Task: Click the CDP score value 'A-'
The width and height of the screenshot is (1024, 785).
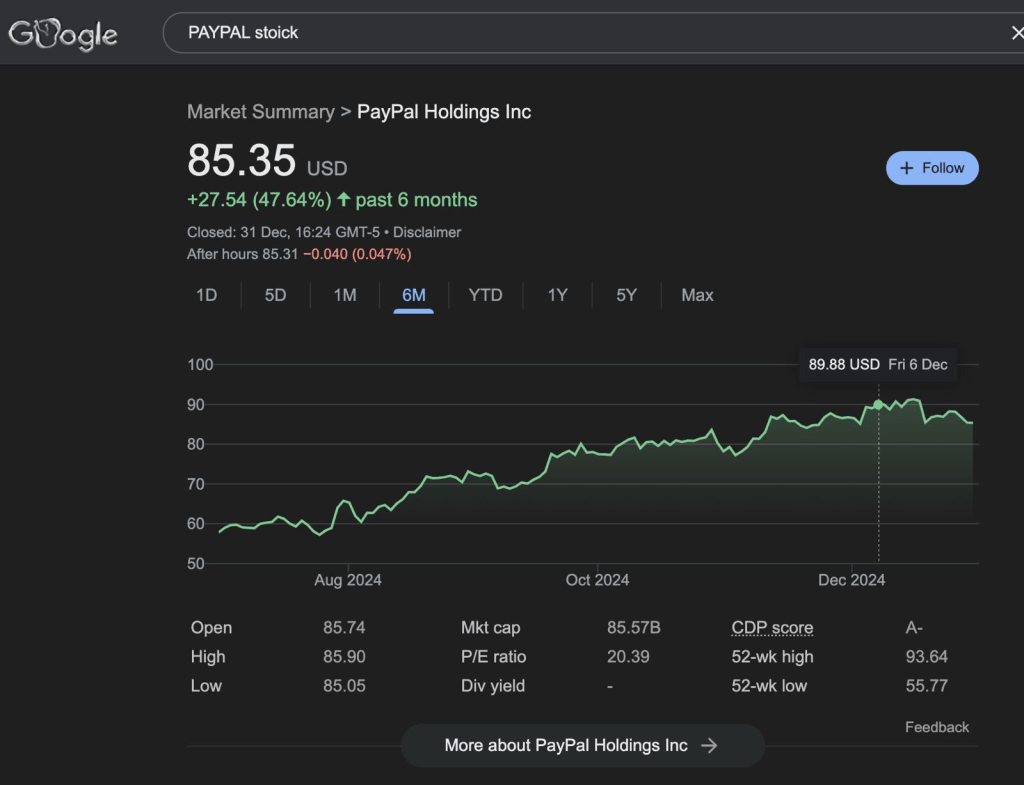Action: pyautogui.click(x=914, y=628)
